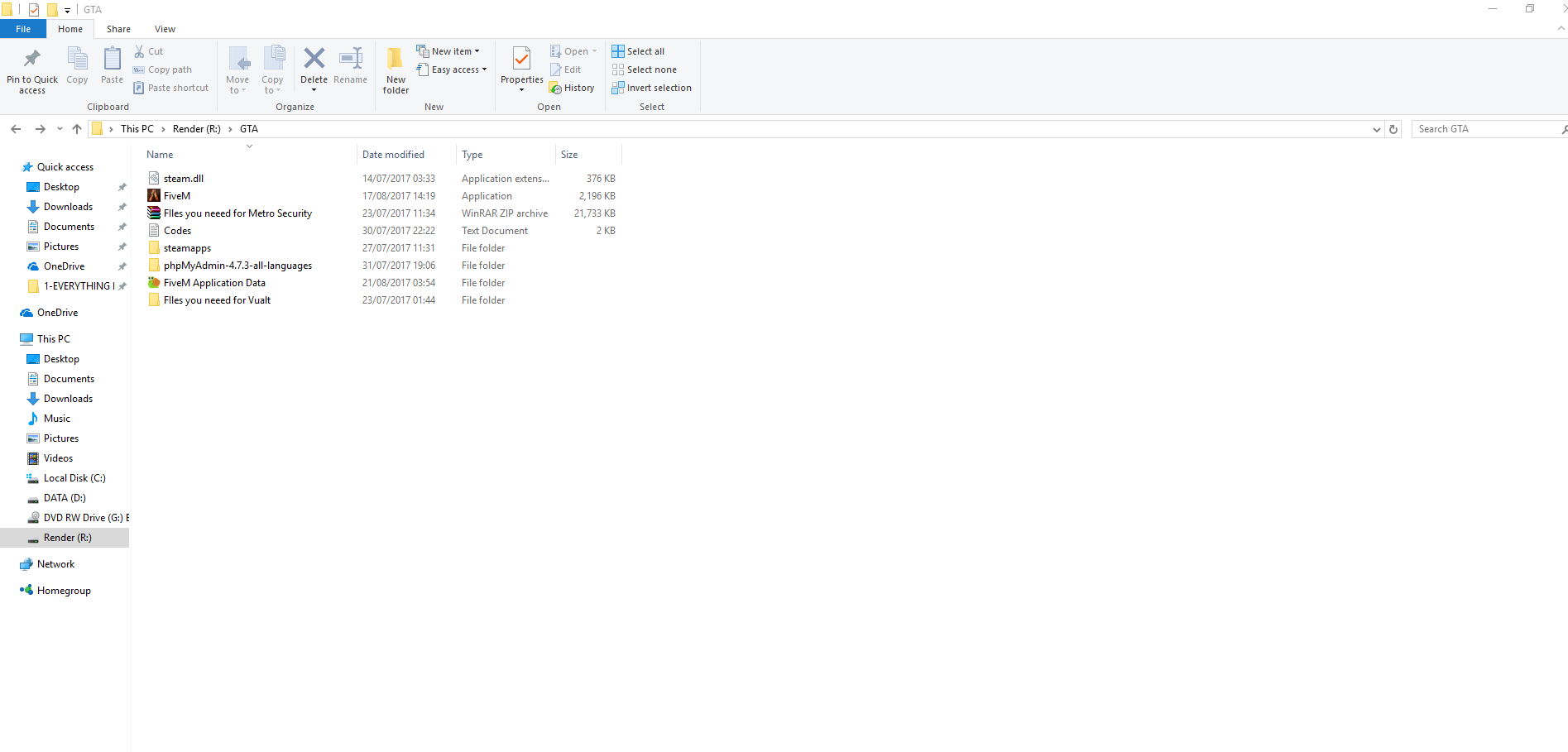Sort by Date modified column header

pos(393,155)
